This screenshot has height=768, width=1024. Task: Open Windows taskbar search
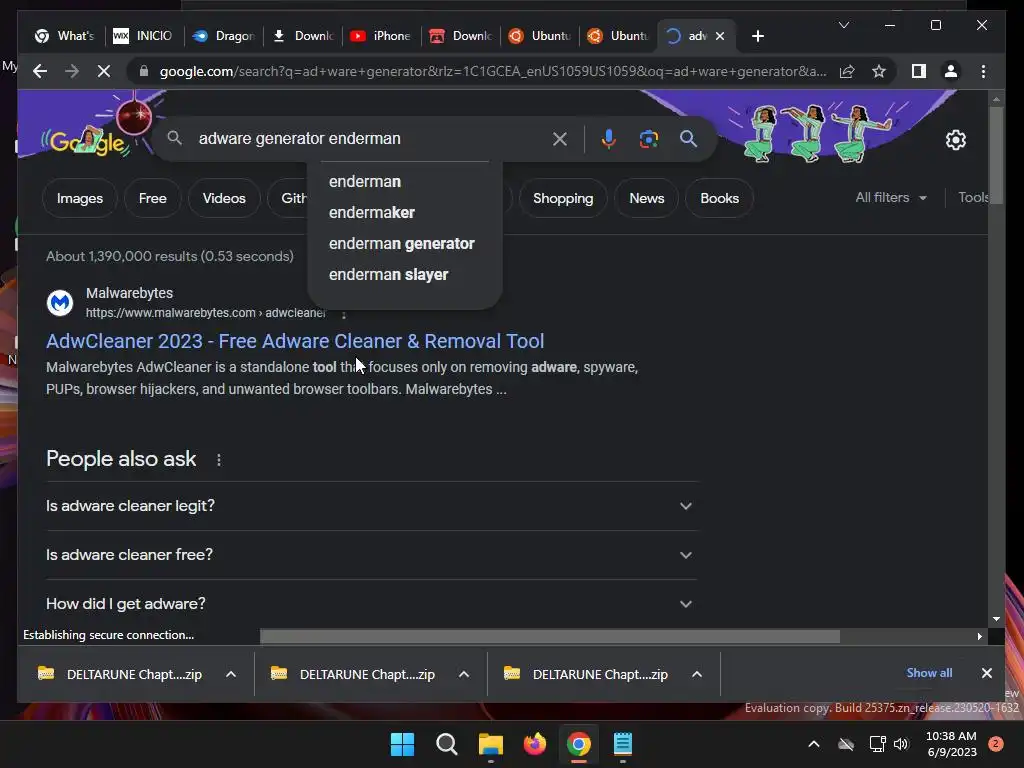point(447,744)
